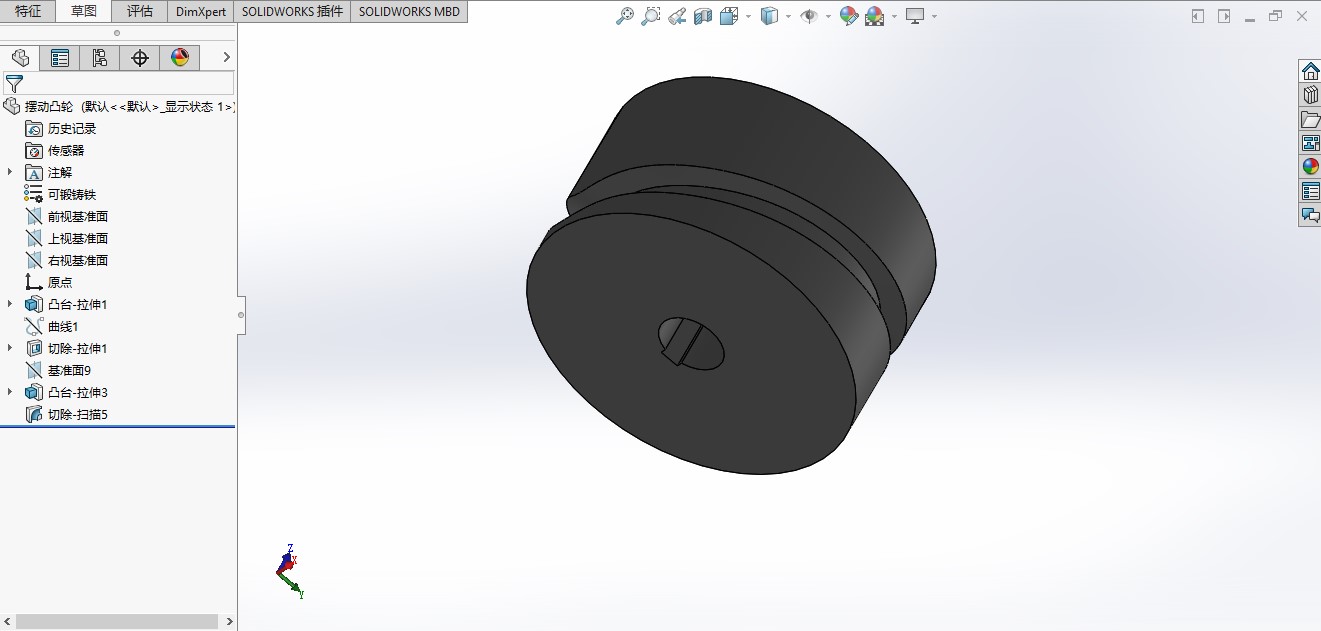
Task: Open the Display Style dropdown arrow
Action: pos(789,17)
